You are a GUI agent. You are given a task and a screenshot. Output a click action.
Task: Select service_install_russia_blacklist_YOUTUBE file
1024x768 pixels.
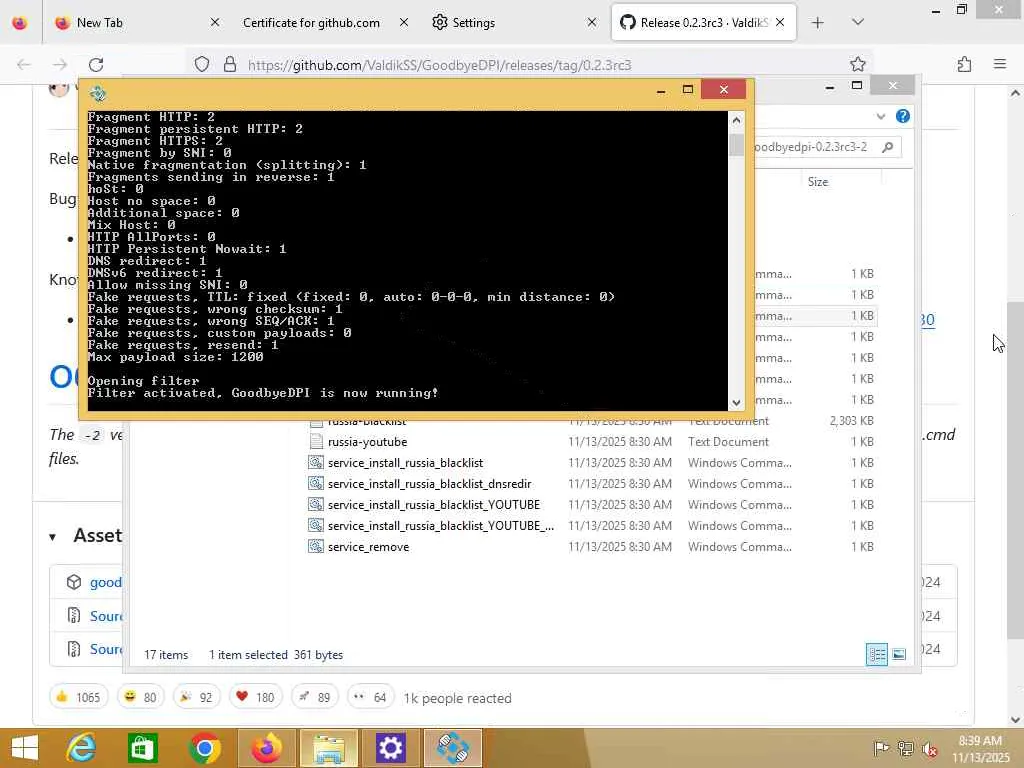[434, 505]
